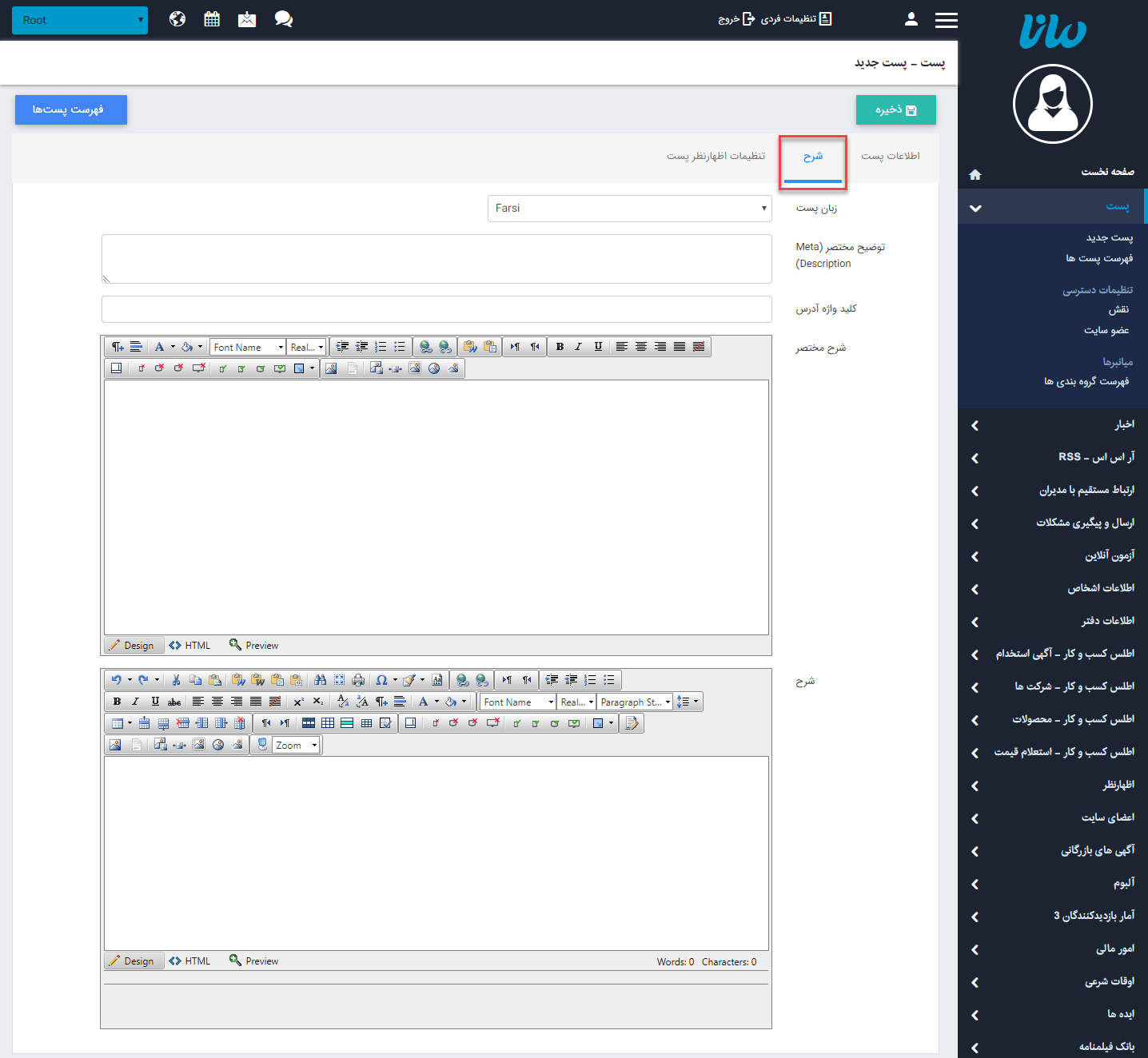Switch to the اطلاعات پست tab

coord(890,156)
